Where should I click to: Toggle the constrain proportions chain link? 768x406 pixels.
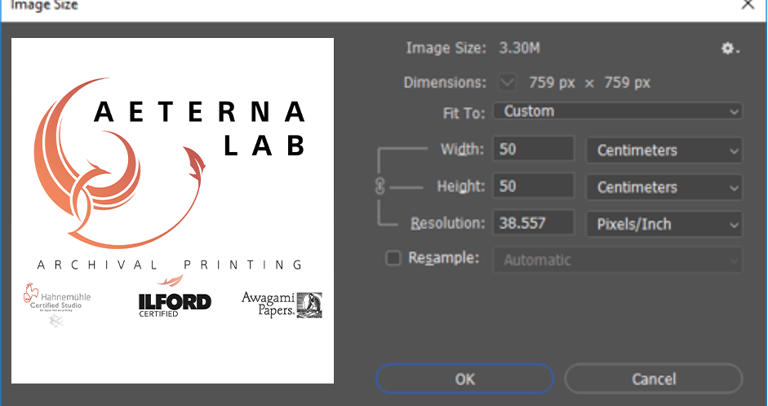381,187
